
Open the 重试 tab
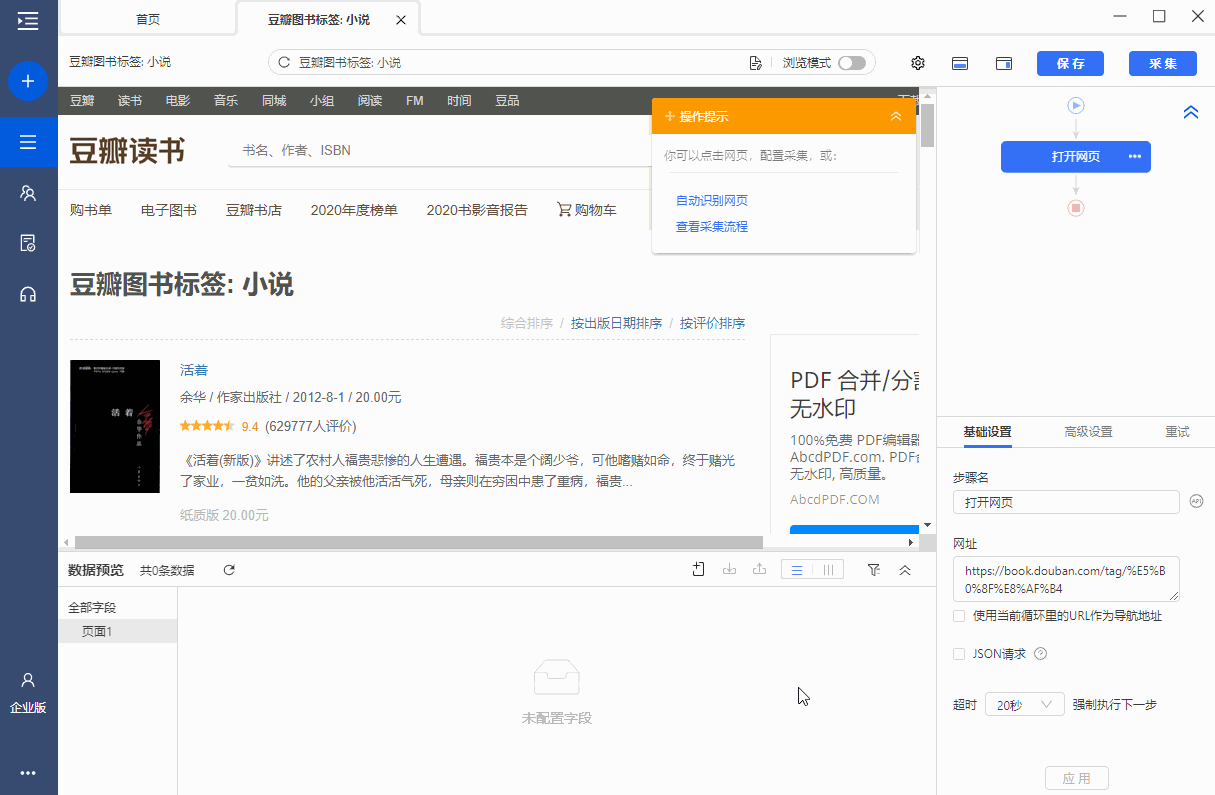pyautogui.click(x=1177, y=432)
